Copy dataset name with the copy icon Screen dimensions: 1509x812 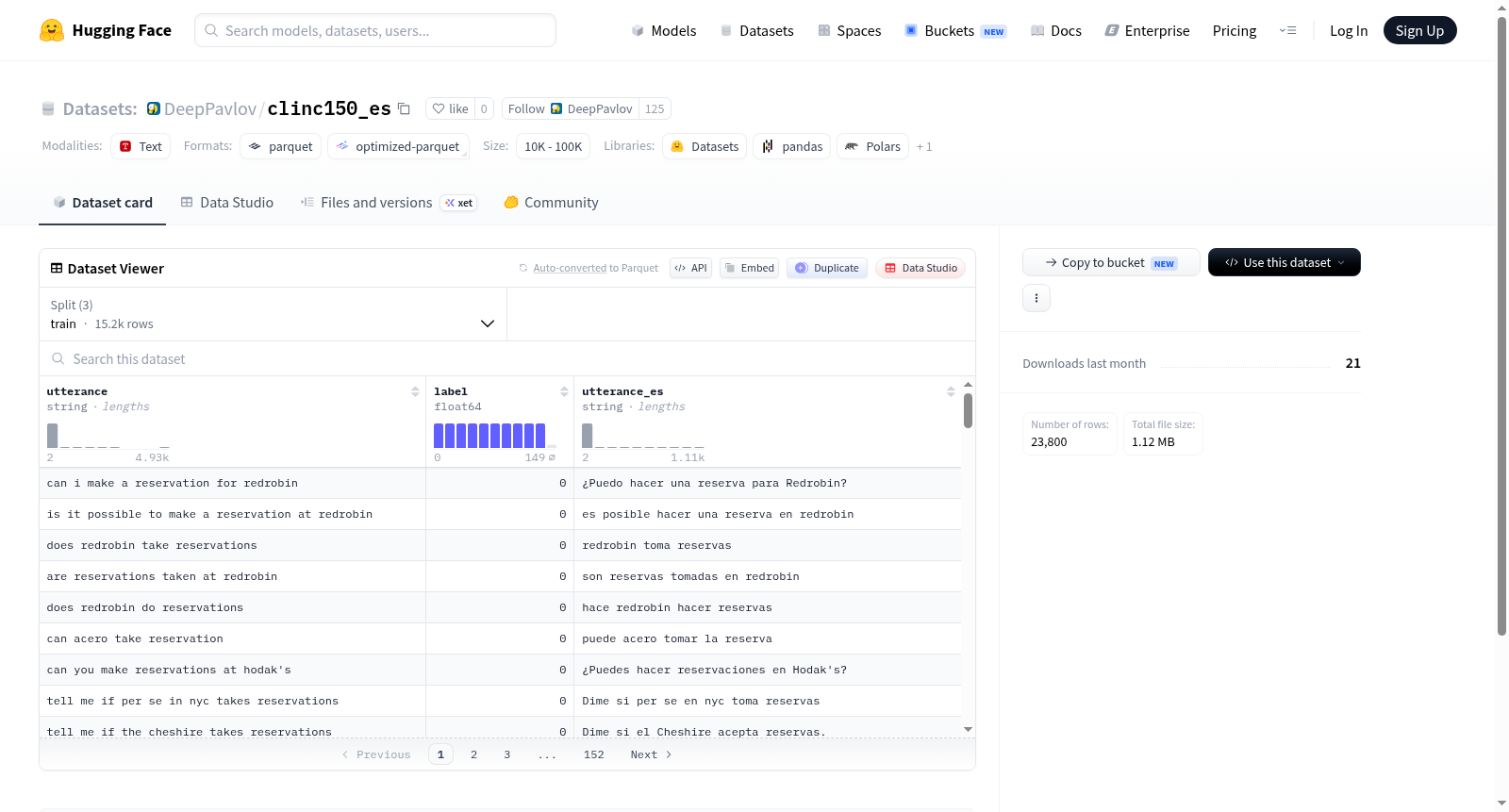(404, 108)
